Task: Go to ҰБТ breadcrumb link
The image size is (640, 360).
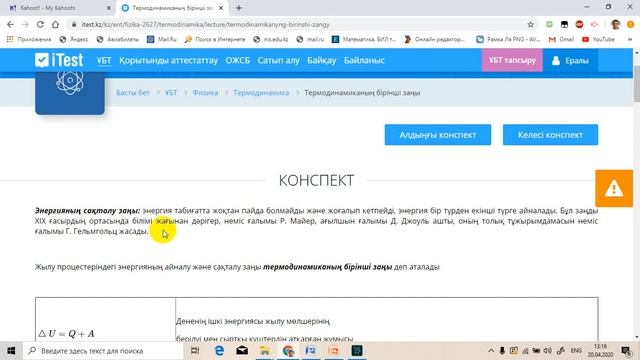Action: coord(171,93)
